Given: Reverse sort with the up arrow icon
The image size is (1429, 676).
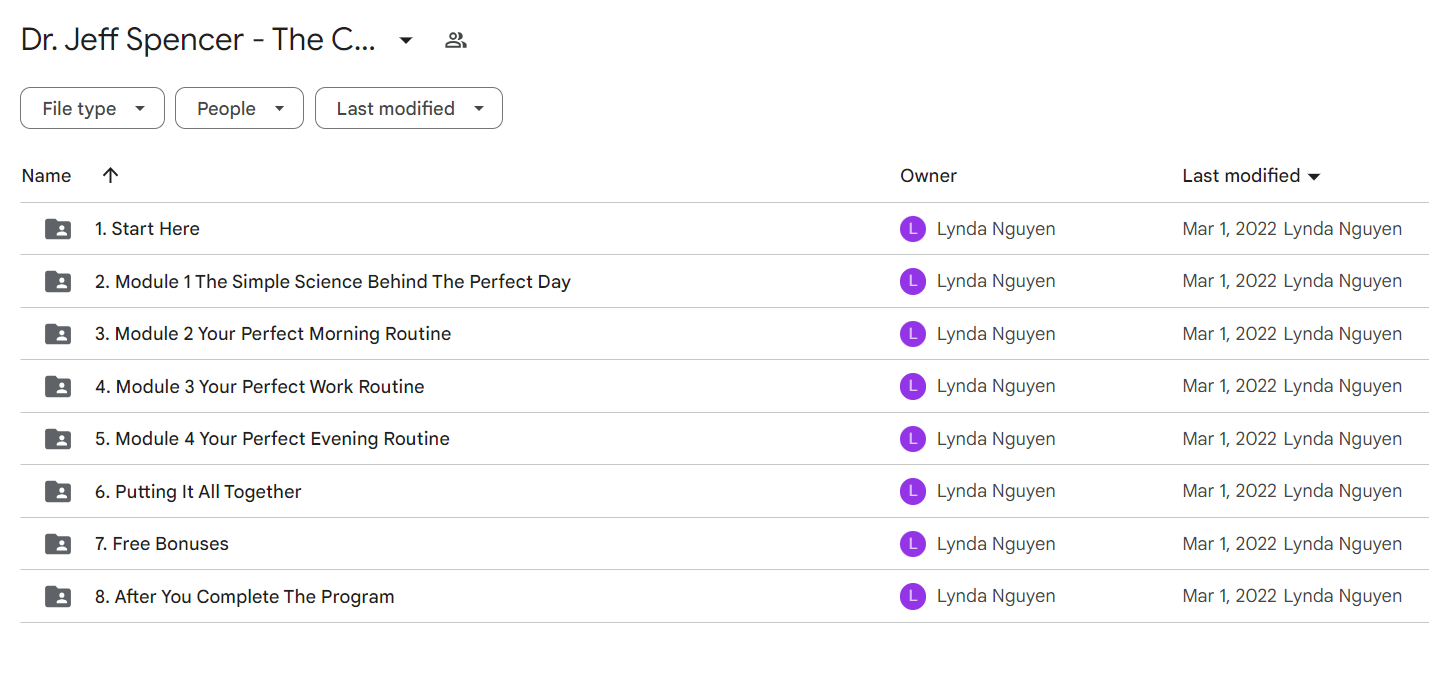Looking at the screenshot, I should coord(111,175).
